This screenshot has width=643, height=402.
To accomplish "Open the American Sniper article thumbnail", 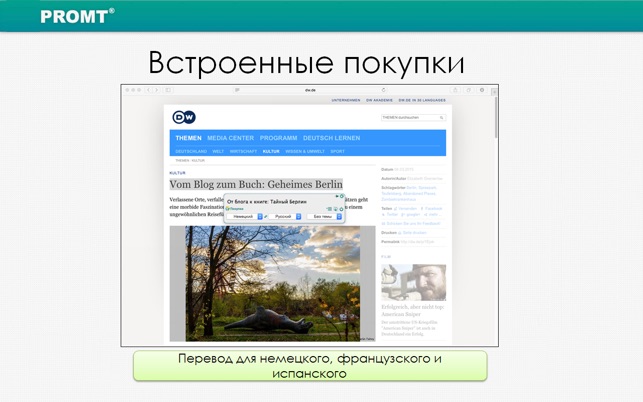I will click(x=413, y=282).
